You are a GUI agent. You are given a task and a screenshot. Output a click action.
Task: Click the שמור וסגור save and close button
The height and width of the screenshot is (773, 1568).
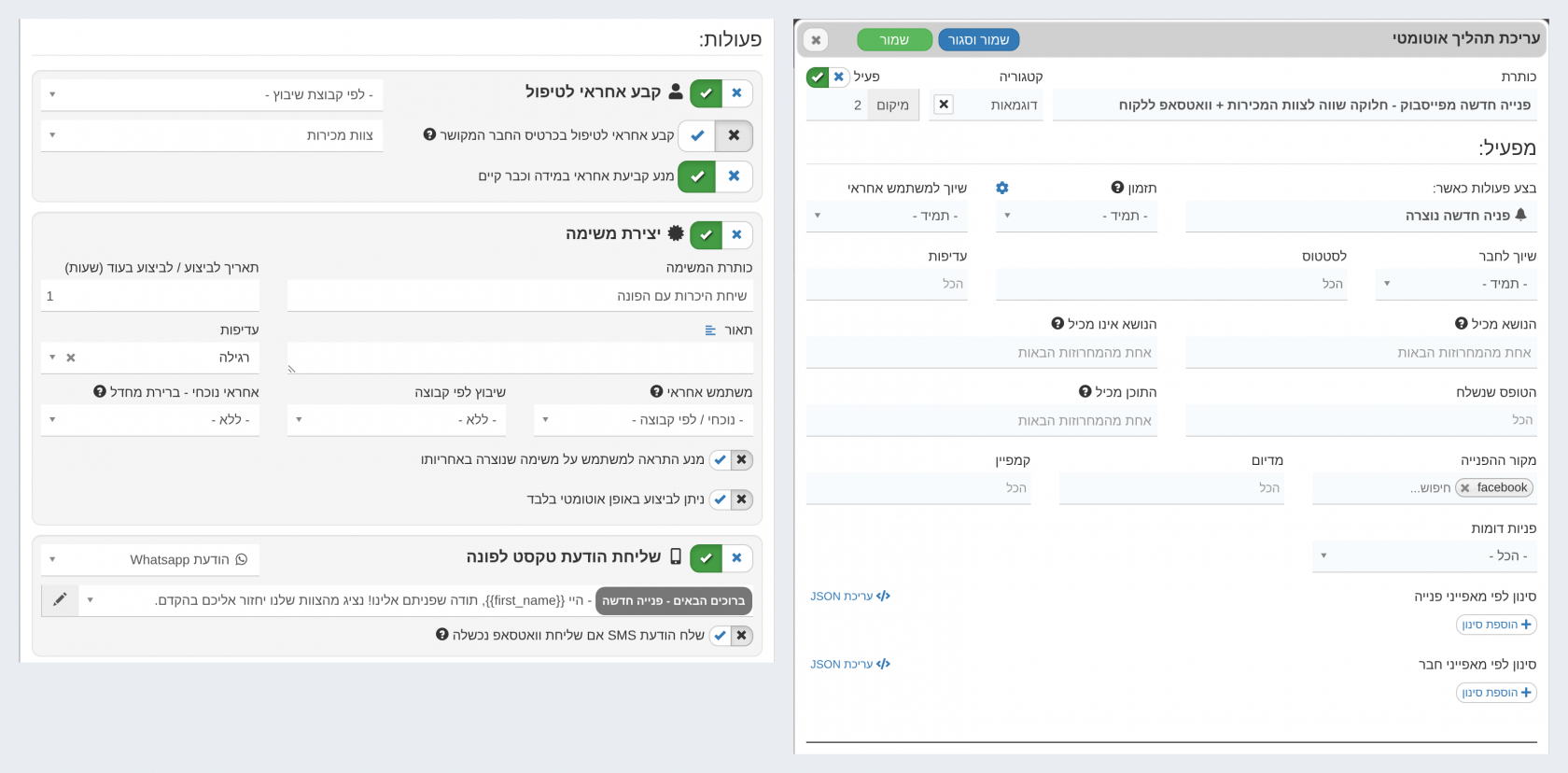click(979, 40)
